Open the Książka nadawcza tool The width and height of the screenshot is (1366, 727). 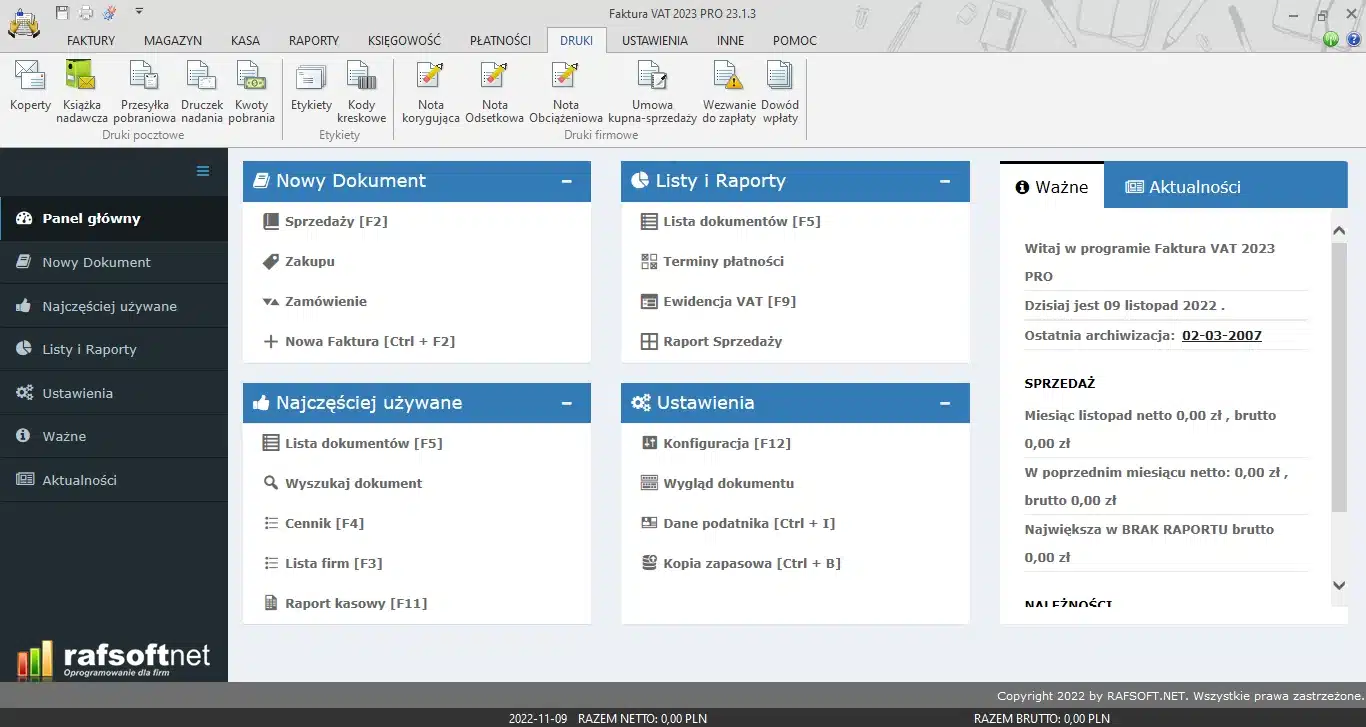pyautogui.click(x=81, y=90)
